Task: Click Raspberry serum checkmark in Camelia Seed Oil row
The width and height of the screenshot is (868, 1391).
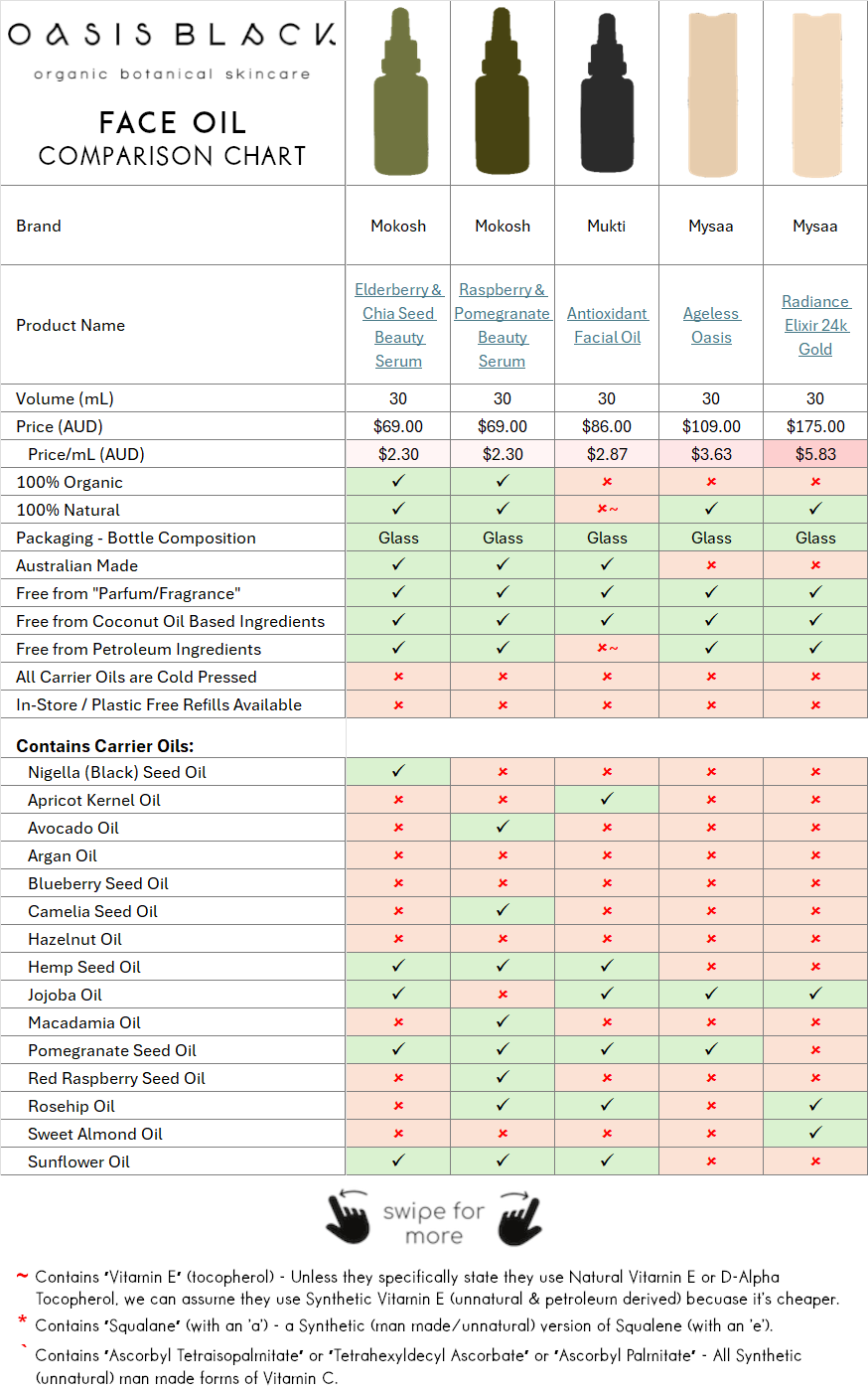Action: coord(503,910)
